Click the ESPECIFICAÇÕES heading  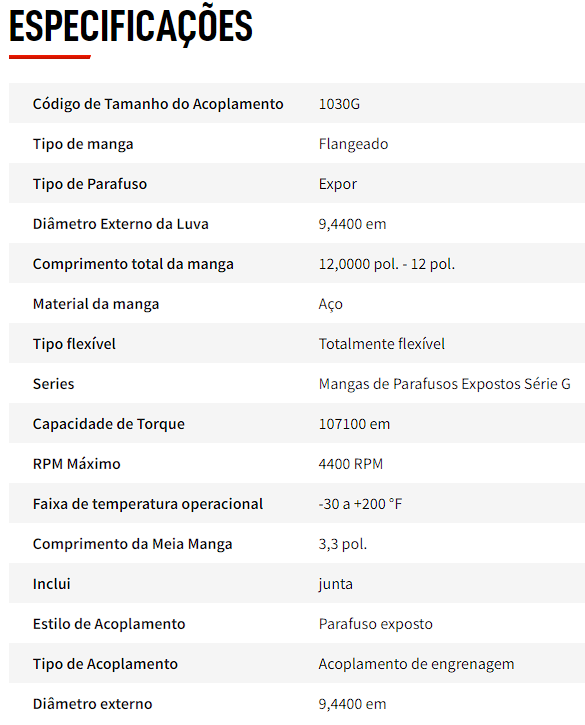(x=130, y=27)
